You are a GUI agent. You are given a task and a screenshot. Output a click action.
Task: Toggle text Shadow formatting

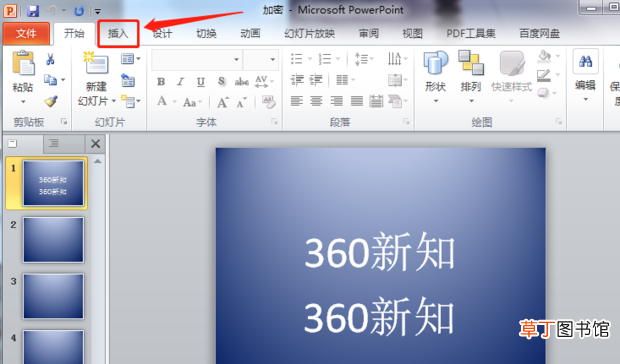(x=221, y=81)
